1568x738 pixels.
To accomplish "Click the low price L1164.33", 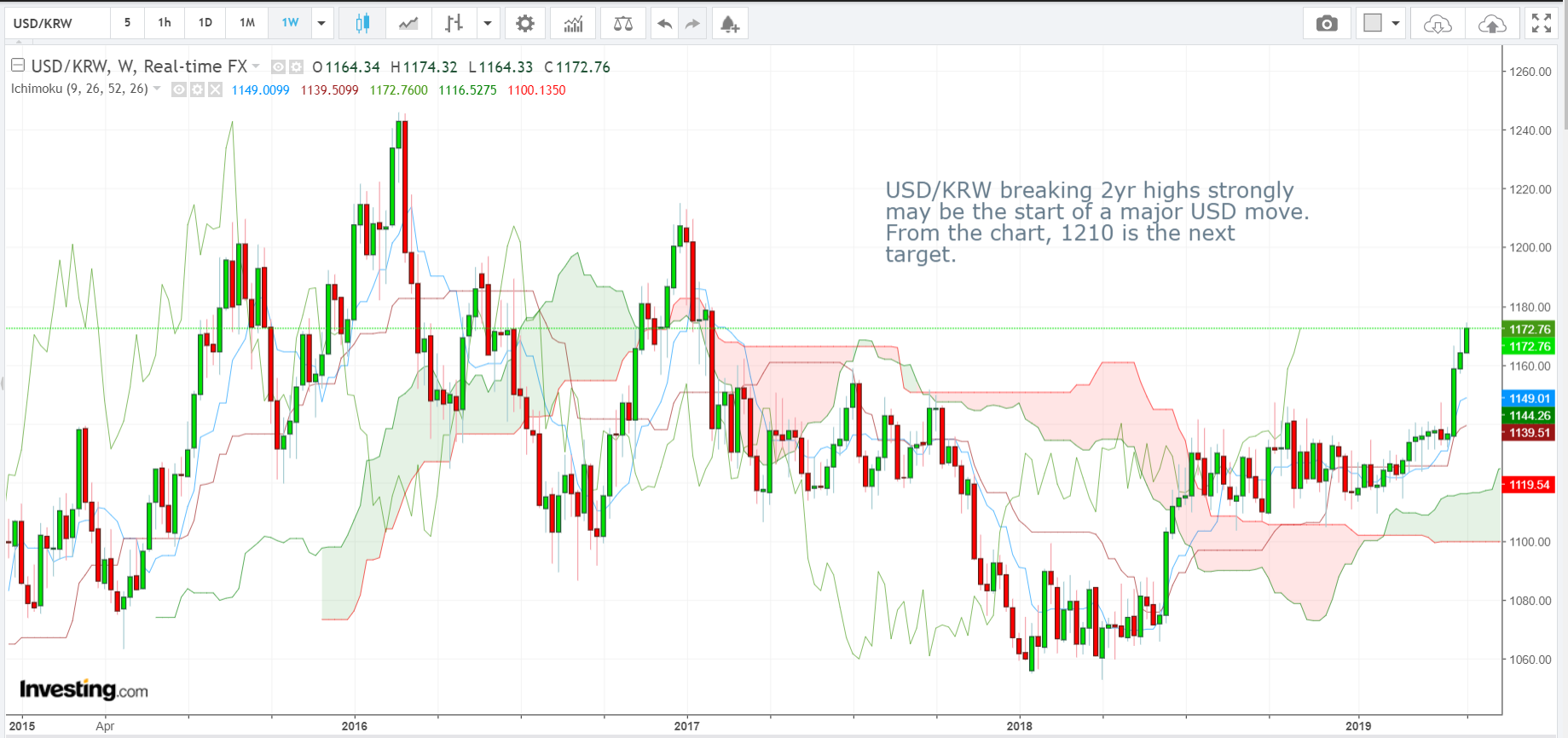I will pyautogui.click(x=501, y=66).
